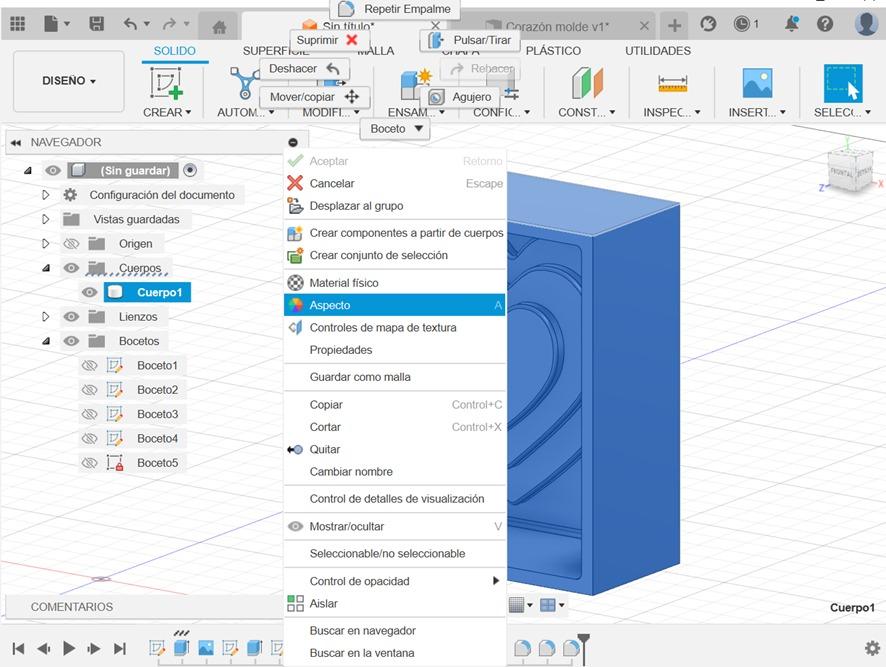Click the Navegador panel minus button
Viewport: 886px width, 667px height.
pyautogui.click(x=293, y=142)
